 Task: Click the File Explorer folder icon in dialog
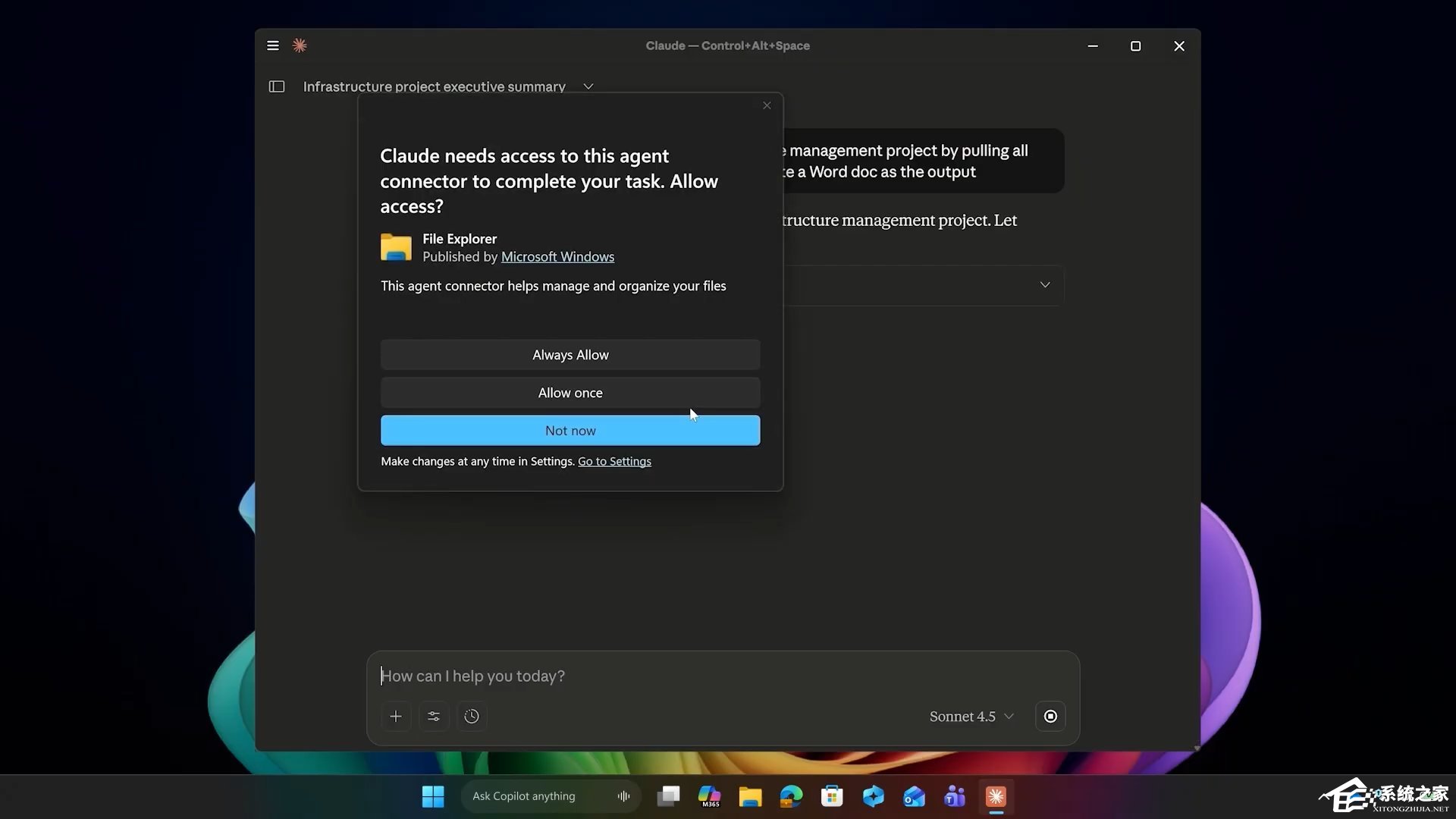(x=396, y=247)
